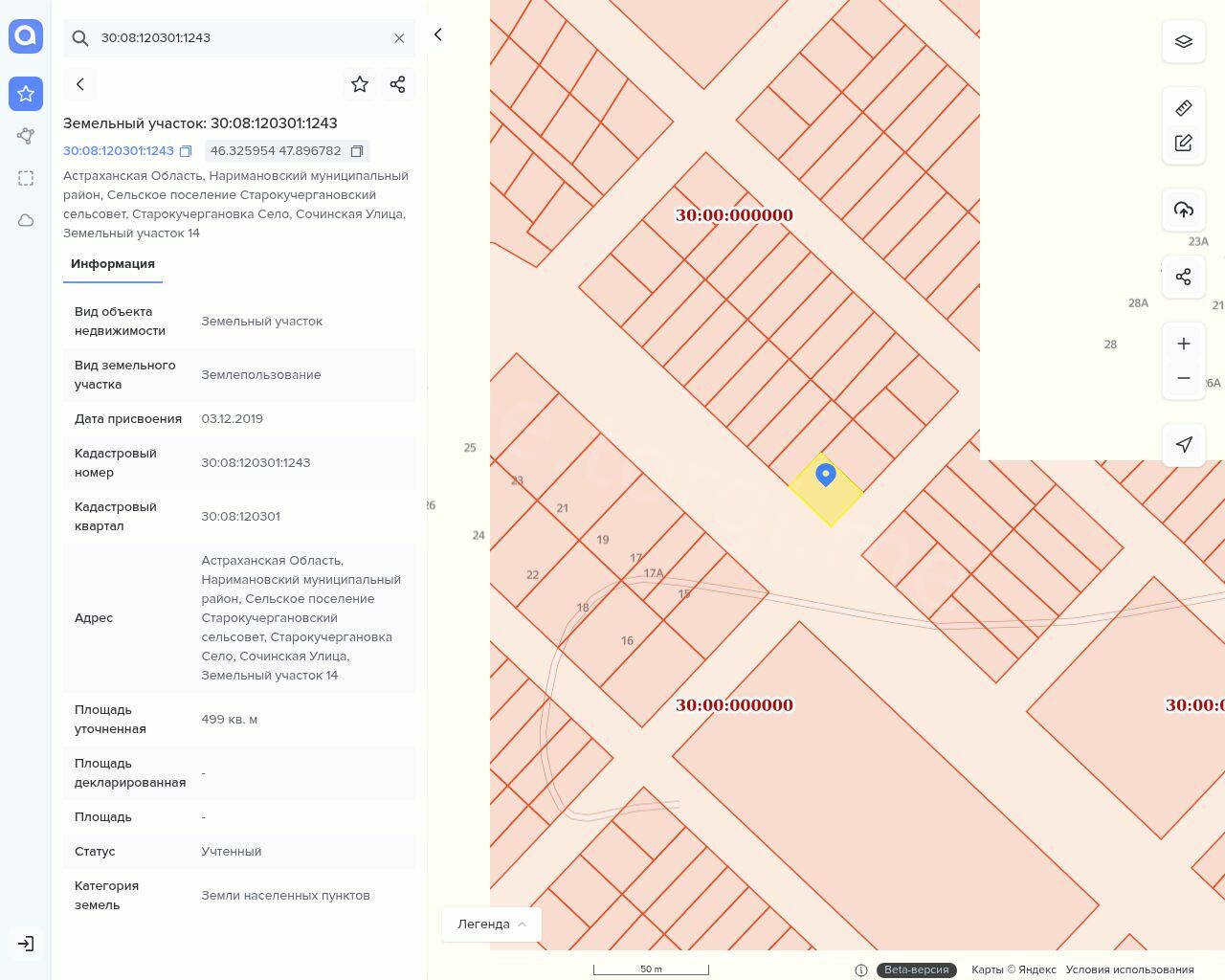
Task: Go back with the left arrow button
Action: coord(80,84)
